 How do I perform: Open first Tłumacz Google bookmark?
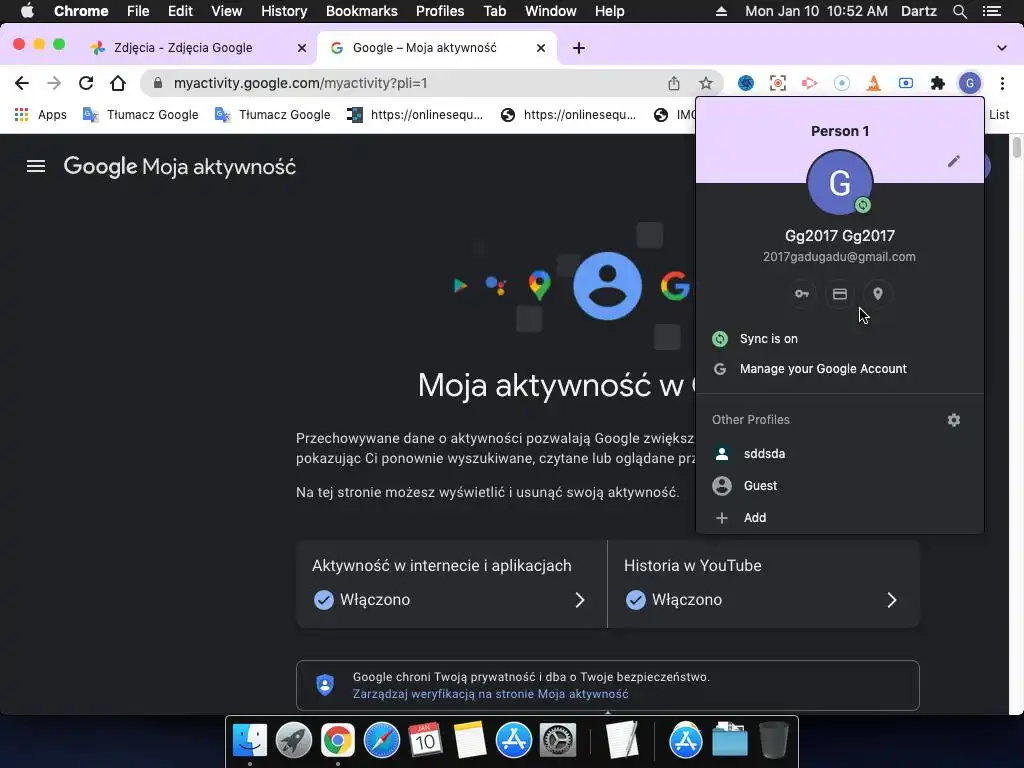(x=141, y=115)
